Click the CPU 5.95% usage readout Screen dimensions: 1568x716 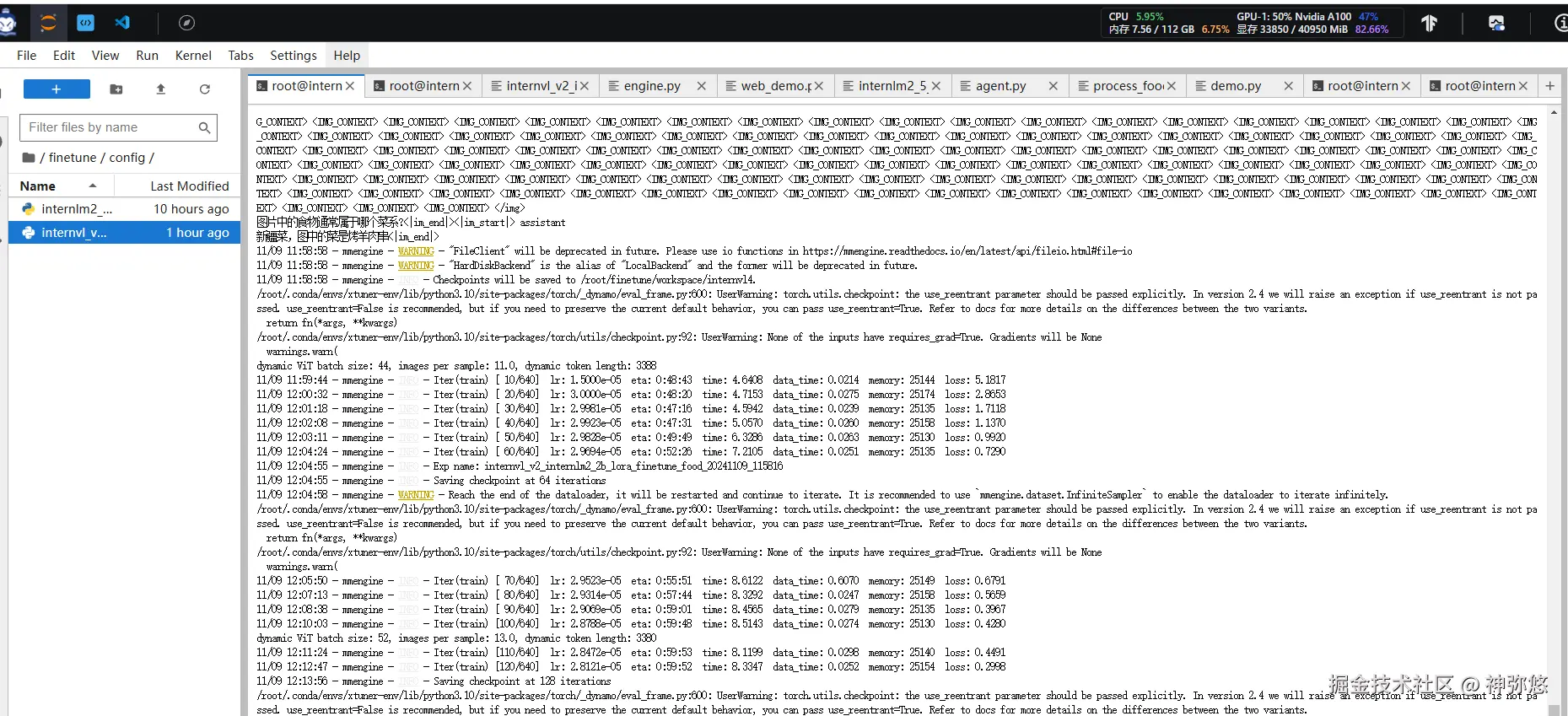coord(1136,17)
